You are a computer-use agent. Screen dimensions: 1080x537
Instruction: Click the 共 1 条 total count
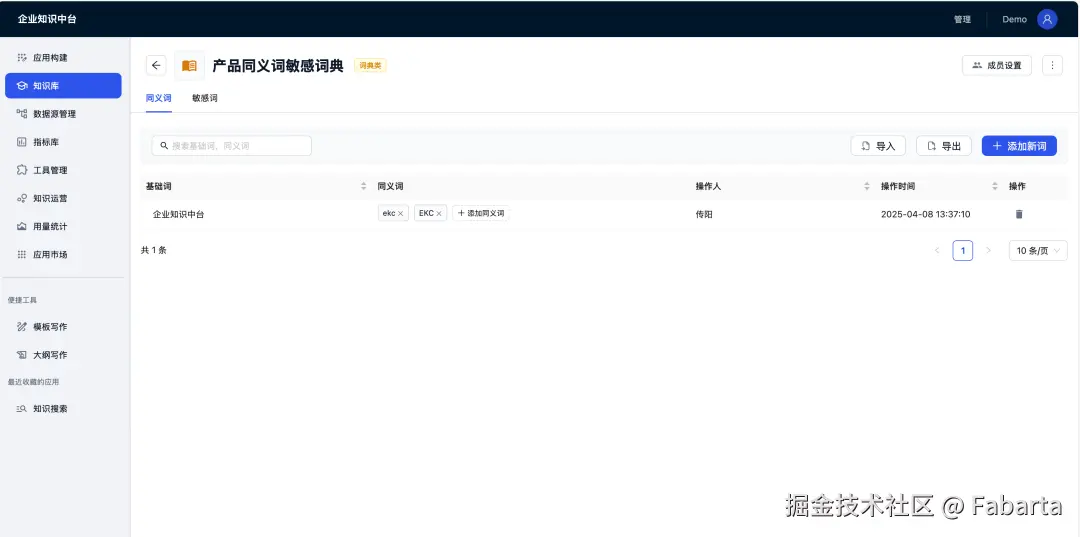tap(154, 251)
